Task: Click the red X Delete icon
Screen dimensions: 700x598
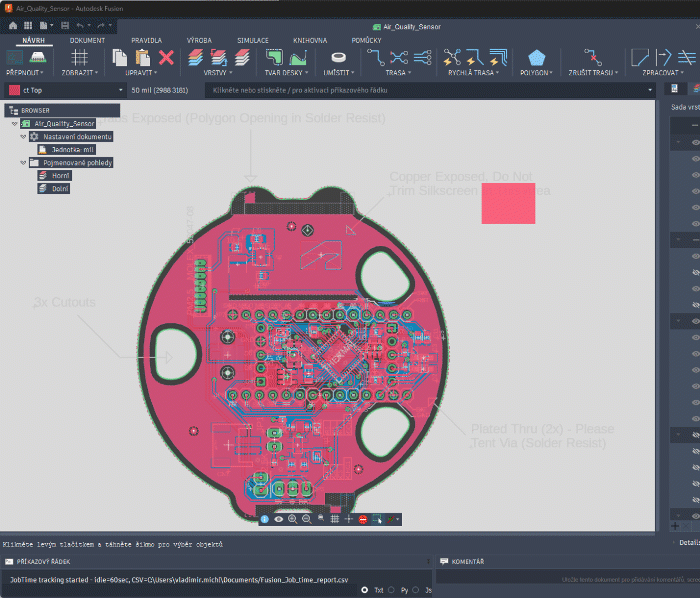Action: click(x=166, y=58)
